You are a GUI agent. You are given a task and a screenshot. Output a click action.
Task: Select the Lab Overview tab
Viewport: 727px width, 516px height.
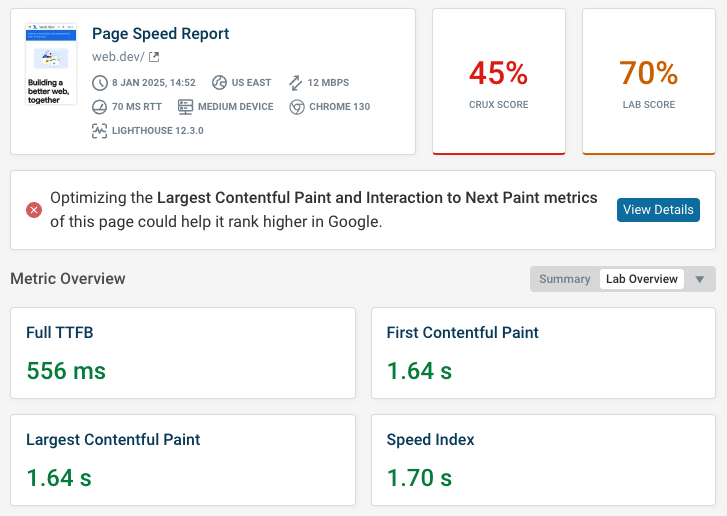tap(641, 279)
